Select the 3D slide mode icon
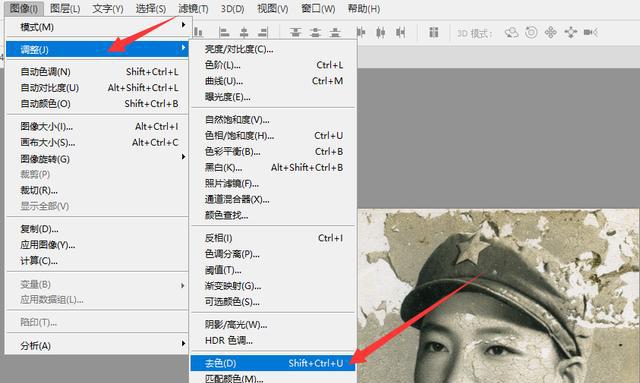The image size is (640, 383). tap(571, 32)
